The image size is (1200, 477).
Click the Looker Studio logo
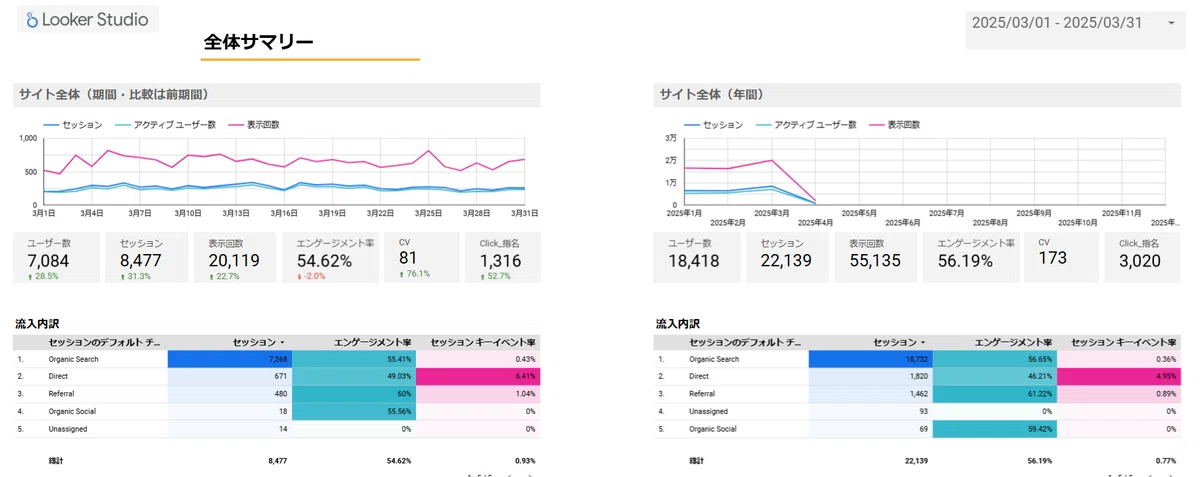[x=87, y=19]
